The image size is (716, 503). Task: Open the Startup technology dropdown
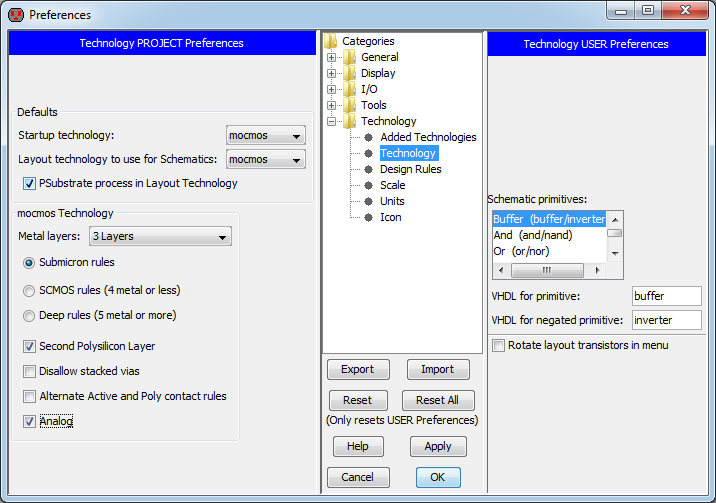point(266,136)
